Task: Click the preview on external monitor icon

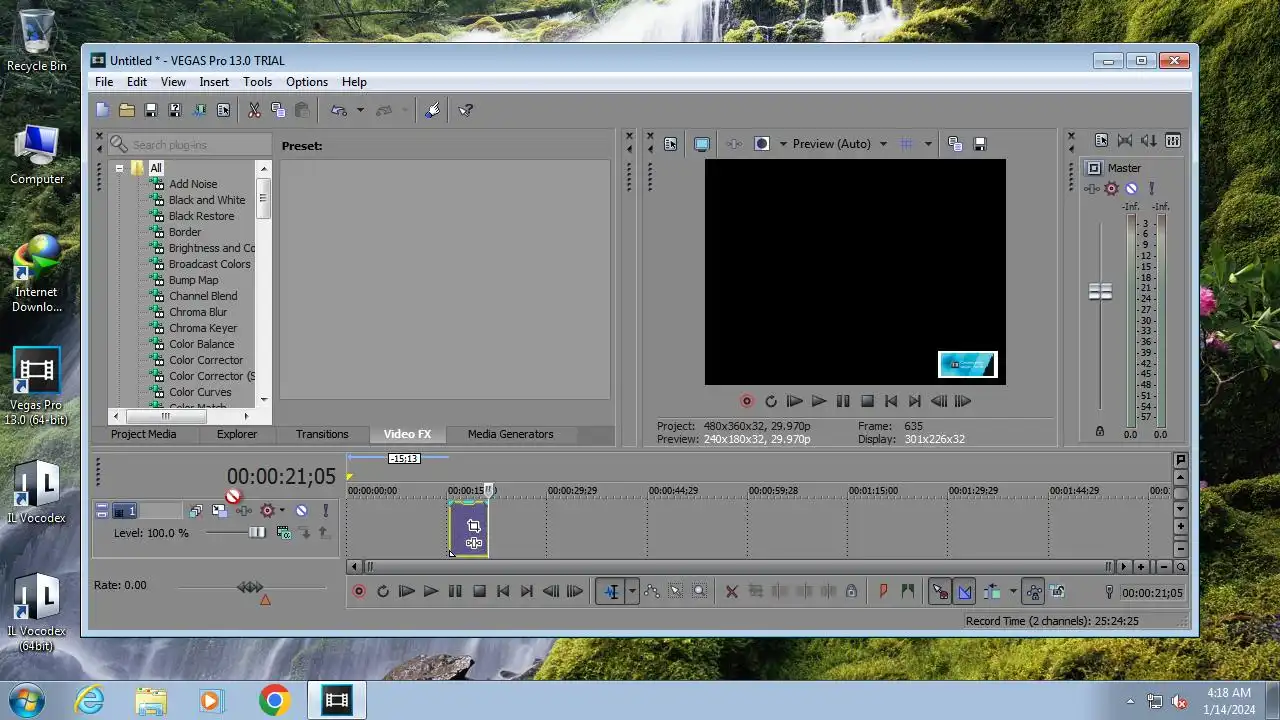Action: (701, 144)
